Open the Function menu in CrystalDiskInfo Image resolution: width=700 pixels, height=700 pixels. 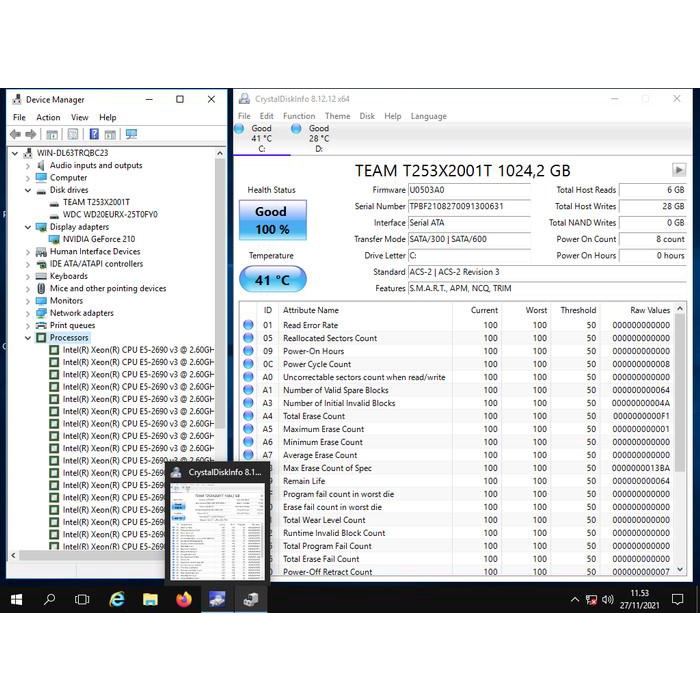[298, 116]
